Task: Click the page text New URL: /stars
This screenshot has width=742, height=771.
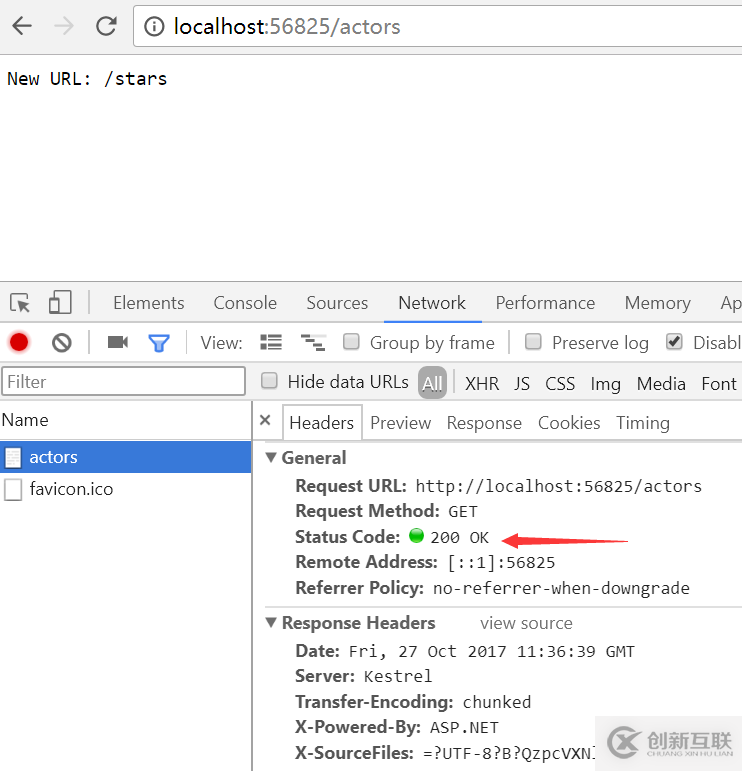Action: point(87,79)
